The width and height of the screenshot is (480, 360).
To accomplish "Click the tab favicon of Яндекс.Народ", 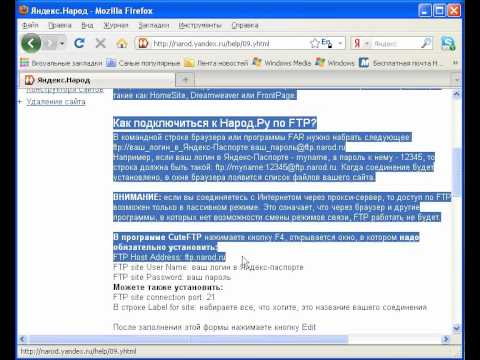I will [x=30, y=80].
